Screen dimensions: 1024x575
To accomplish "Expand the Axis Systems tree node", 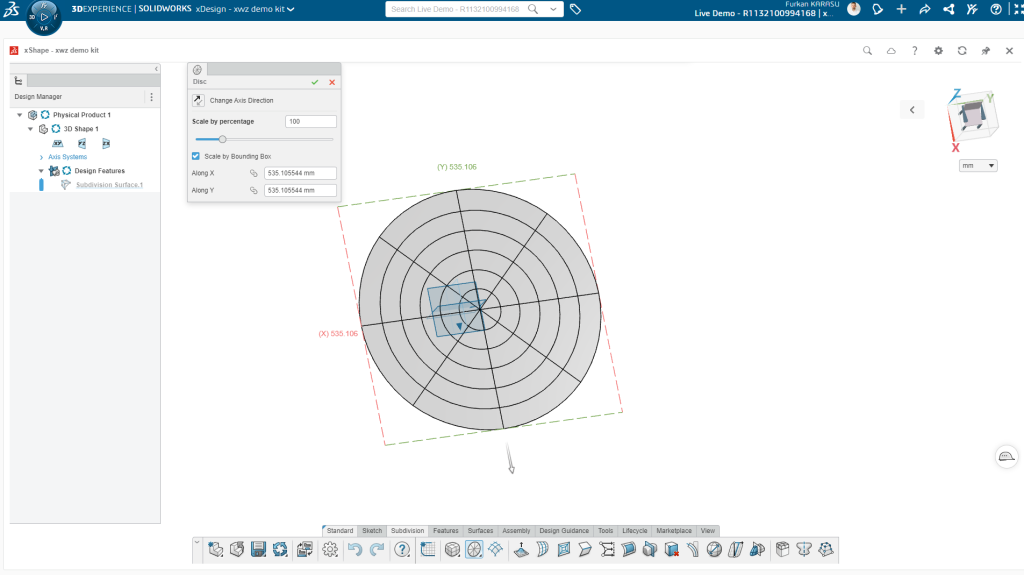I will [x=41, y=157].
